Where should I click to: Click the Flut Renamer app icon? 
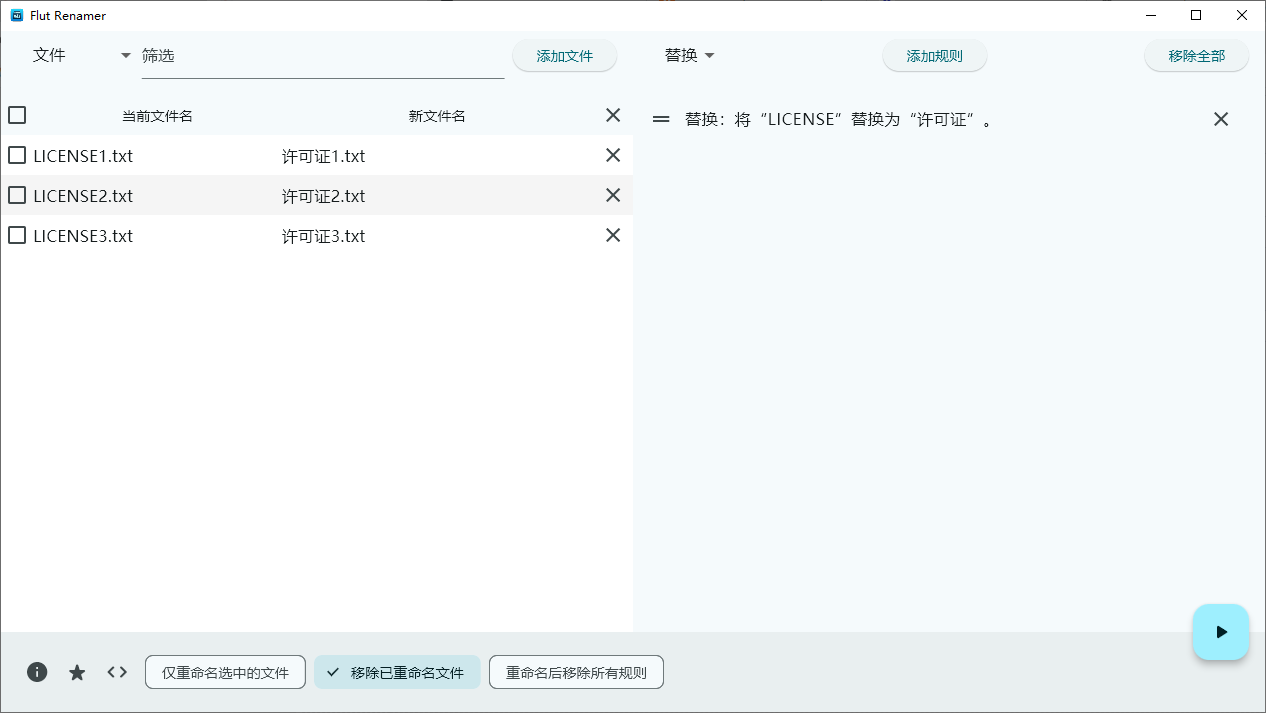[x=17, y=15]
